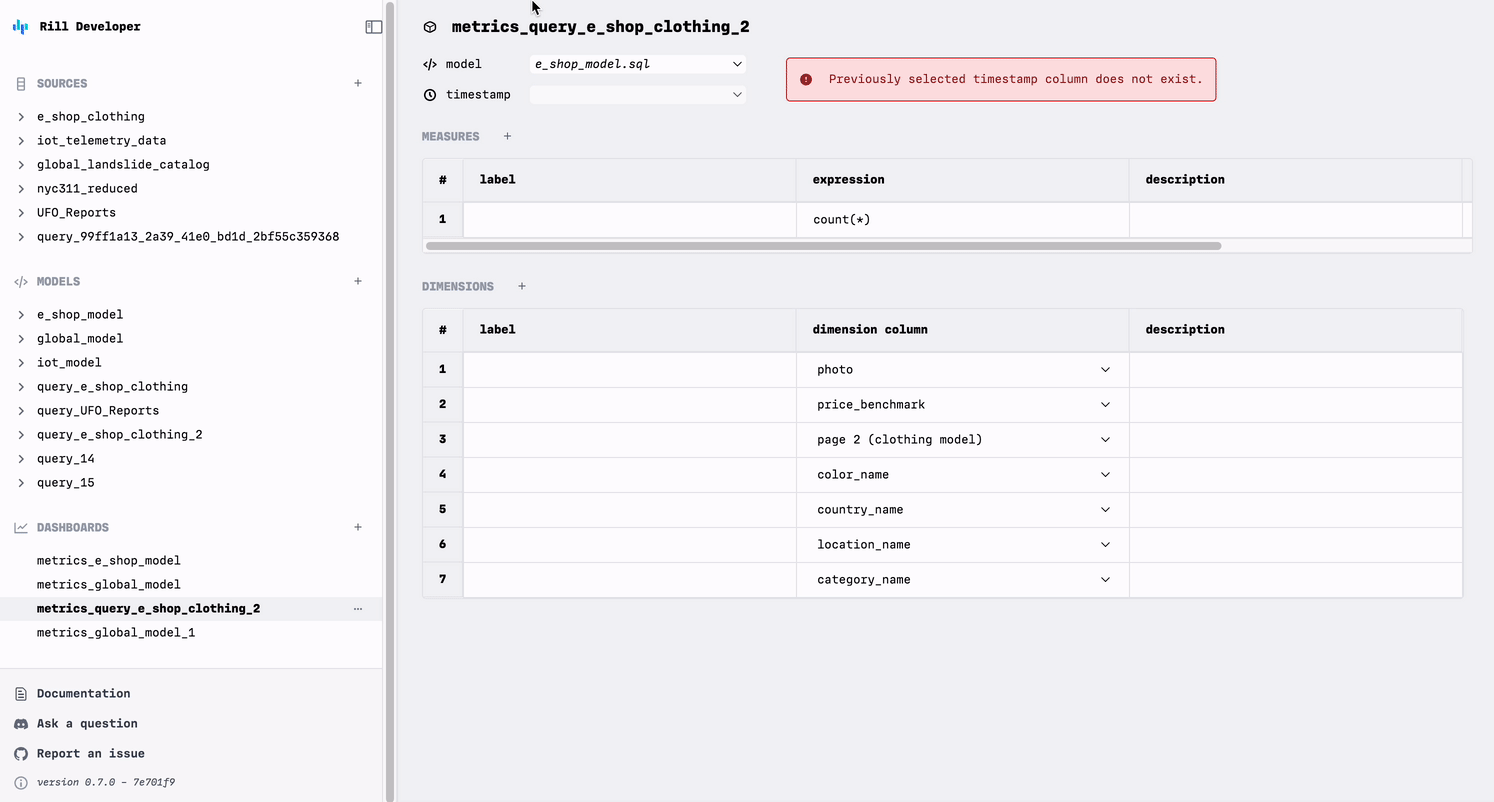This screenshot has width=1494, height=802.
Task: Click the description cell of measure row 1
Action: click(1296, 219)
